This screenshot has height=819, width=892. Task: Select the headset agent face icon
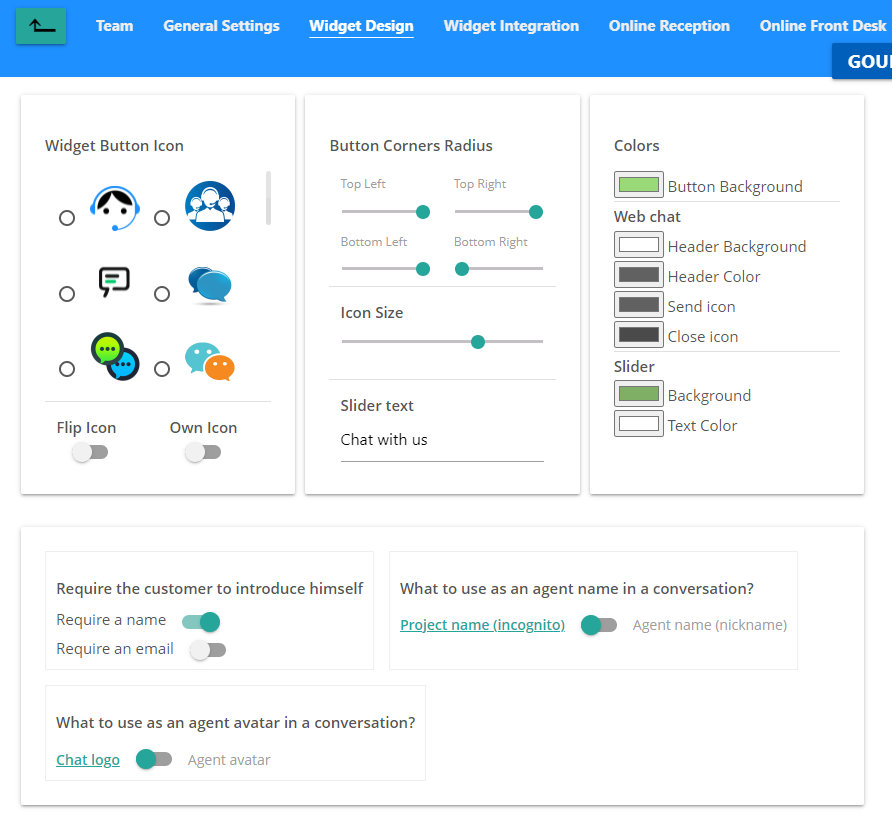(67, 218)
